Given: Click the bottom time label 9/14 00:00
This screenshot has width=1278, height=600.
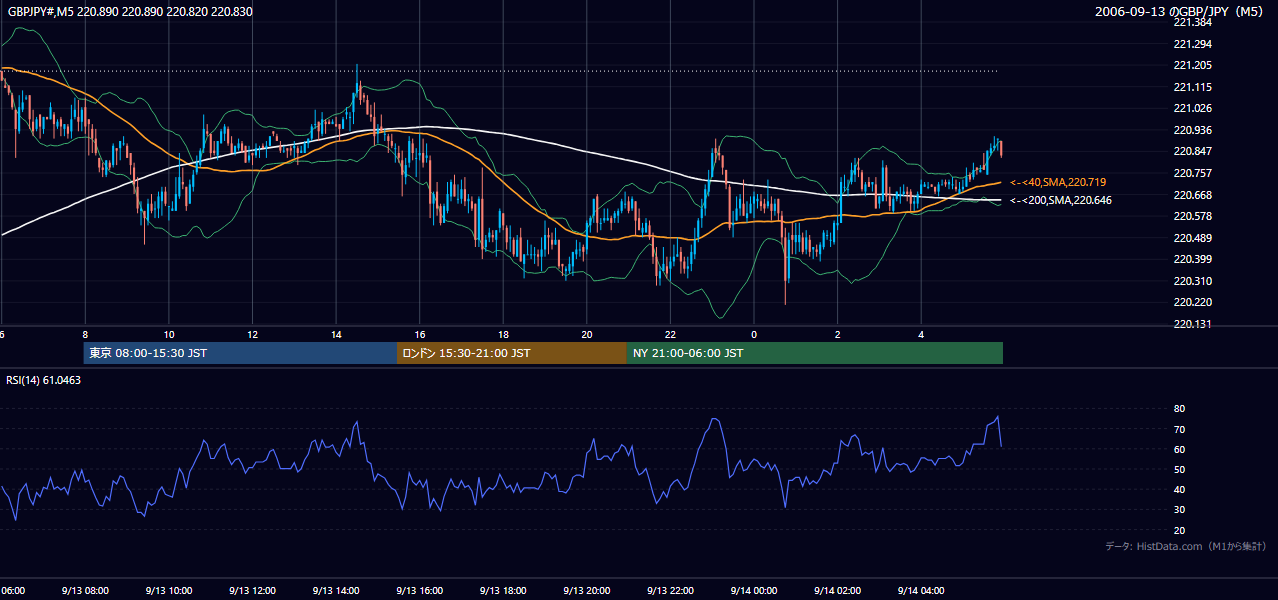Looking at the screenshot, I should click(753, 591).
